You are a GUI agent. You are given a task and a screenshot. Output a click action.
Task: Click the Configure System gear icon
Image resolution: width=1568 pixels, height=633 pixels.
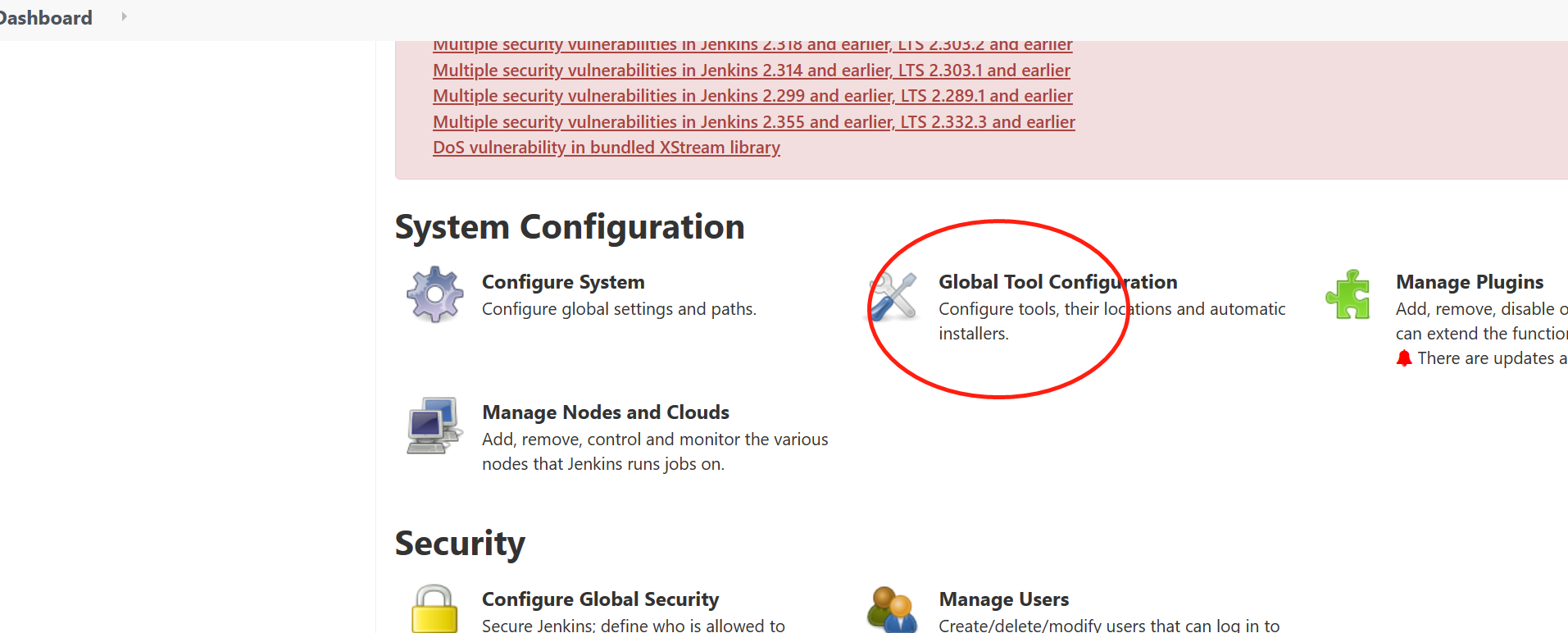tap(434, 294)
